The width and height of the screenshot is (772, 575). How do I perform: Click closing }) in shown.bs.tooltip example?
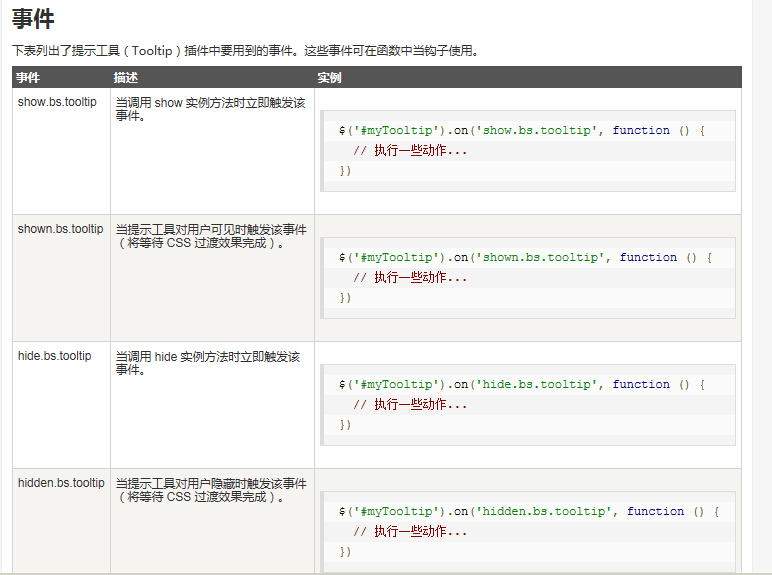coord(345,298)
